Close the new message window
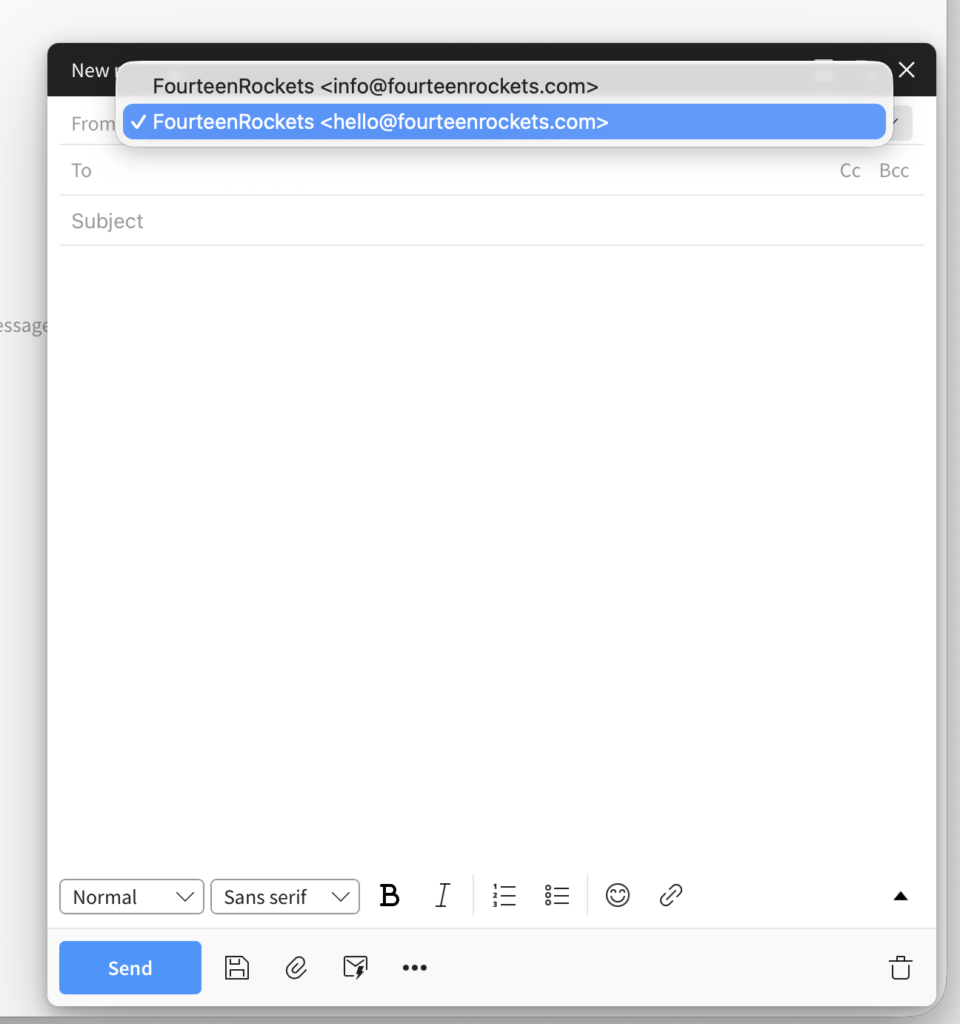Image resolution: width=960 pixels, height=1024 pixels. [906, 70]
